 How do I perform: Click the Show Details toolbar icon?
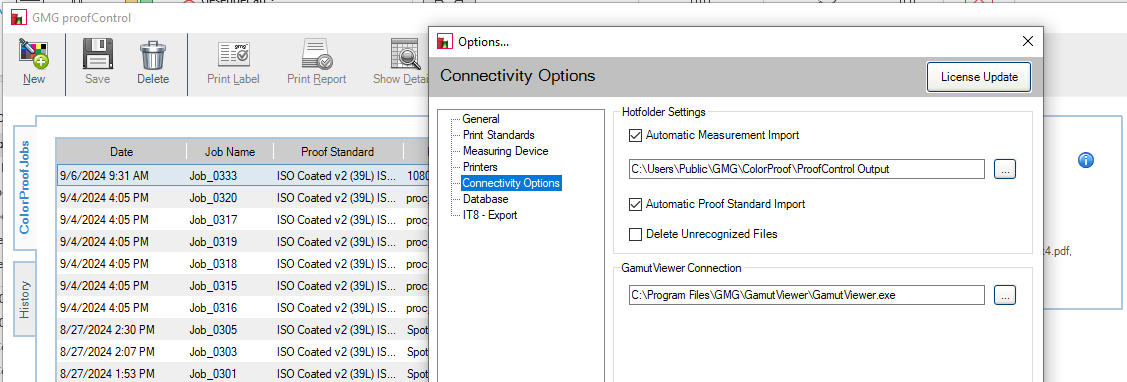[405, 55]
